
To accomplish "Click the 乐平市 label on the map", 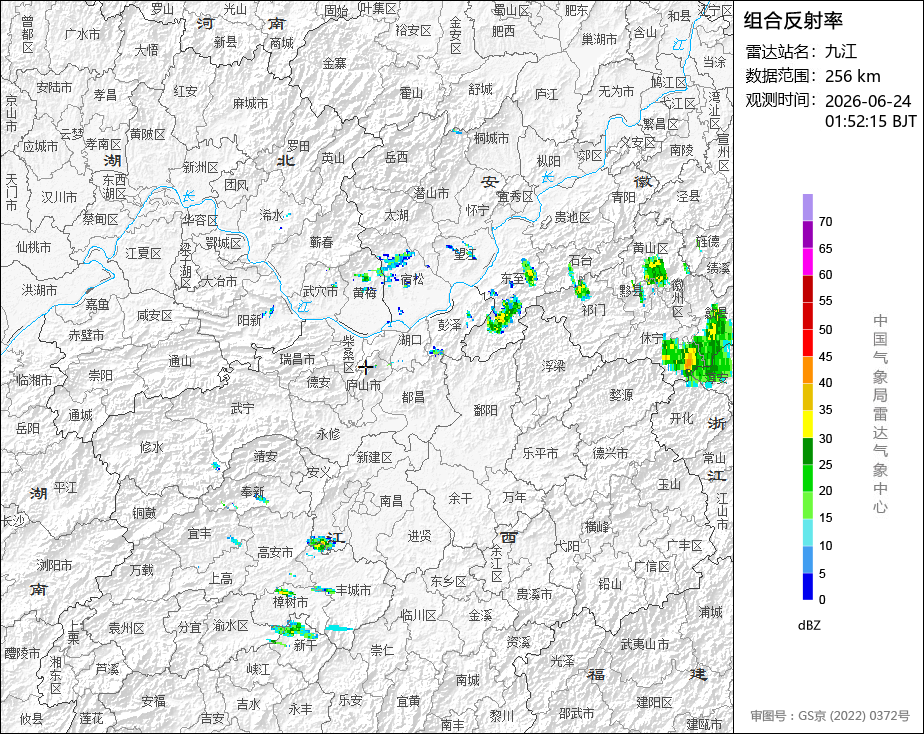I will pos(540,453).
